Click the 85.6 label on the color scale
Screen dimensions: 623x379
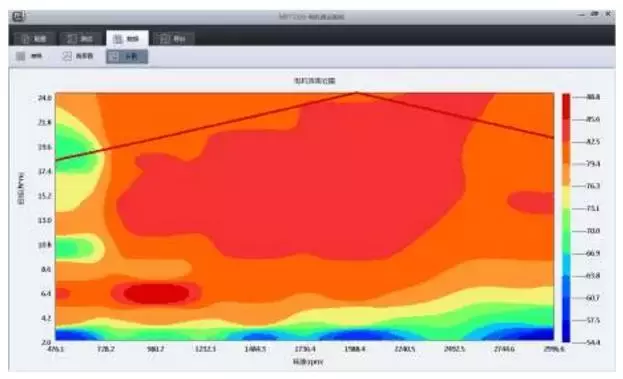pyautogui.click(x=593, y=119)
